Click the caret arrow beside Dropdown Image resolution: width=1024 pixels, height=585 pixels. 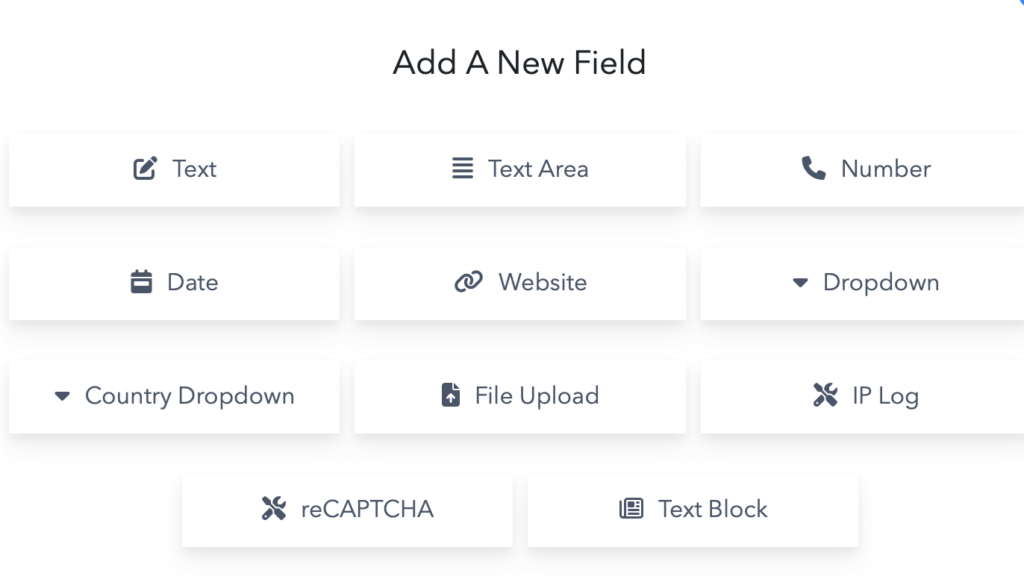tap(800, 283)
